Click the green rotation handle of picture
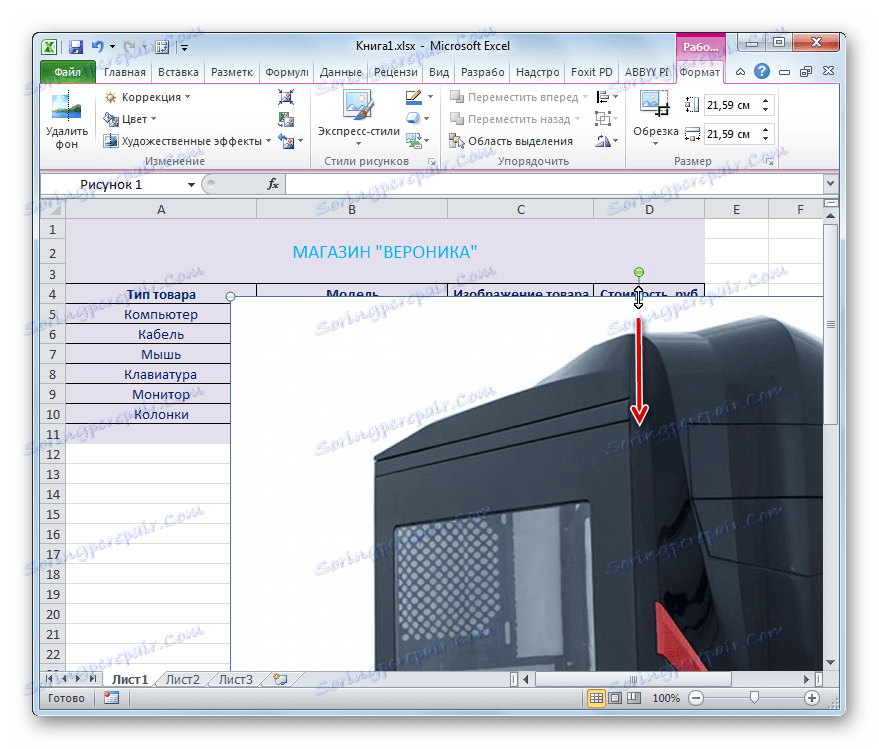 (x=639, y=272)
